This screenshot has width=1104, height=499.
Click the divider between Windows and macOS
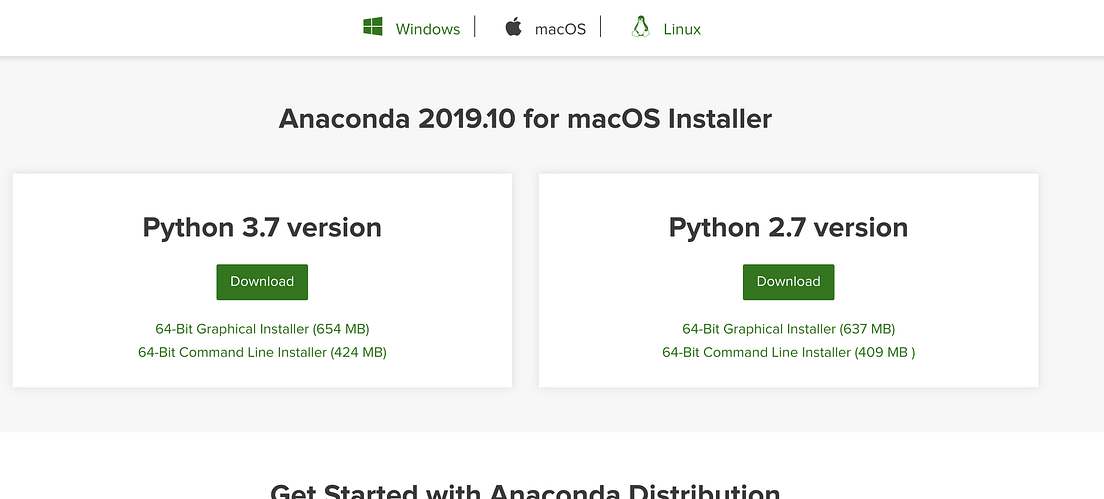[x=475, y=27]
